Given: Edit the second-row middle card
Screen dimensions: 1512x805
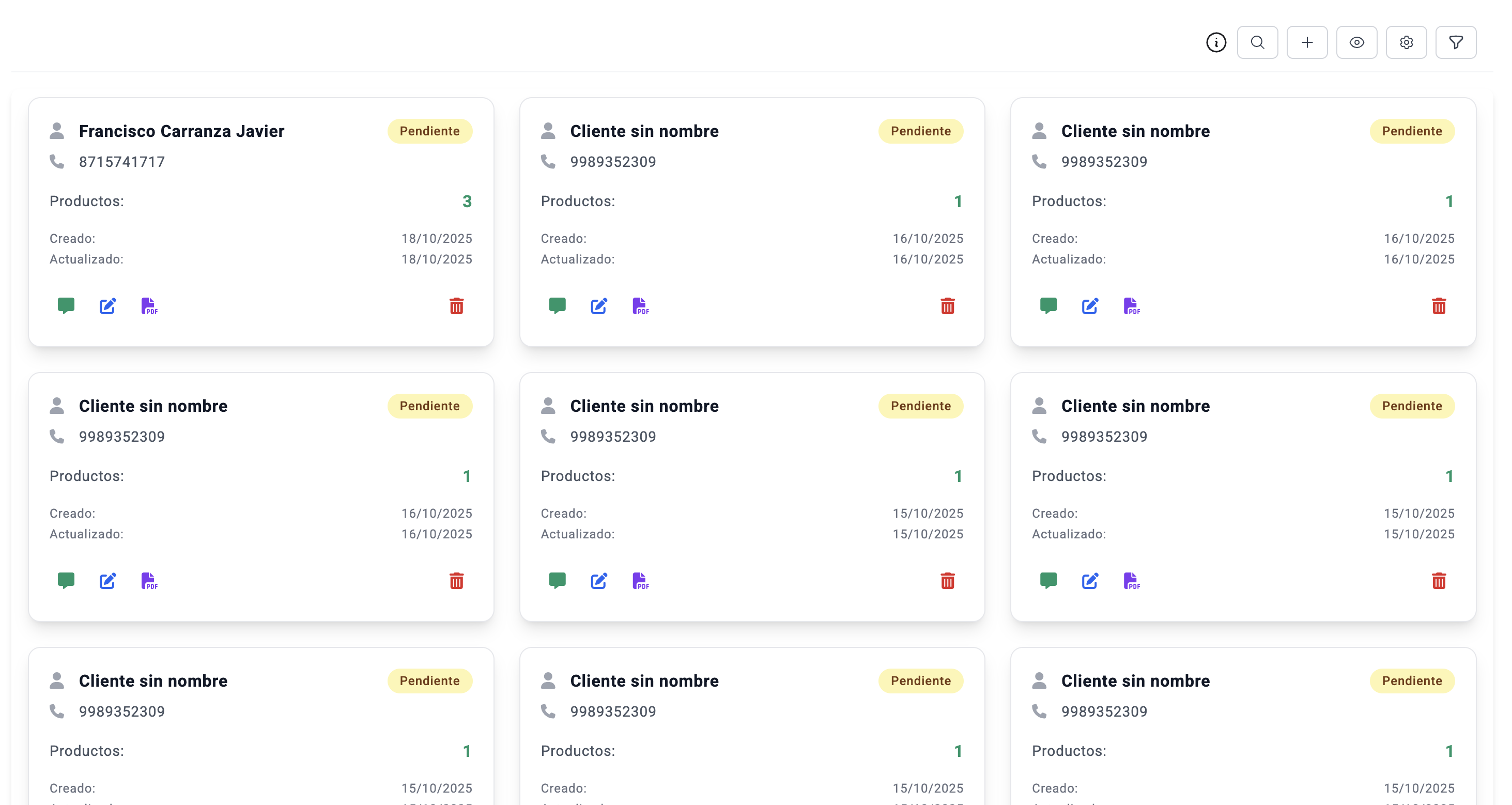Looking at the screenshot, I should tap(598, 581).
